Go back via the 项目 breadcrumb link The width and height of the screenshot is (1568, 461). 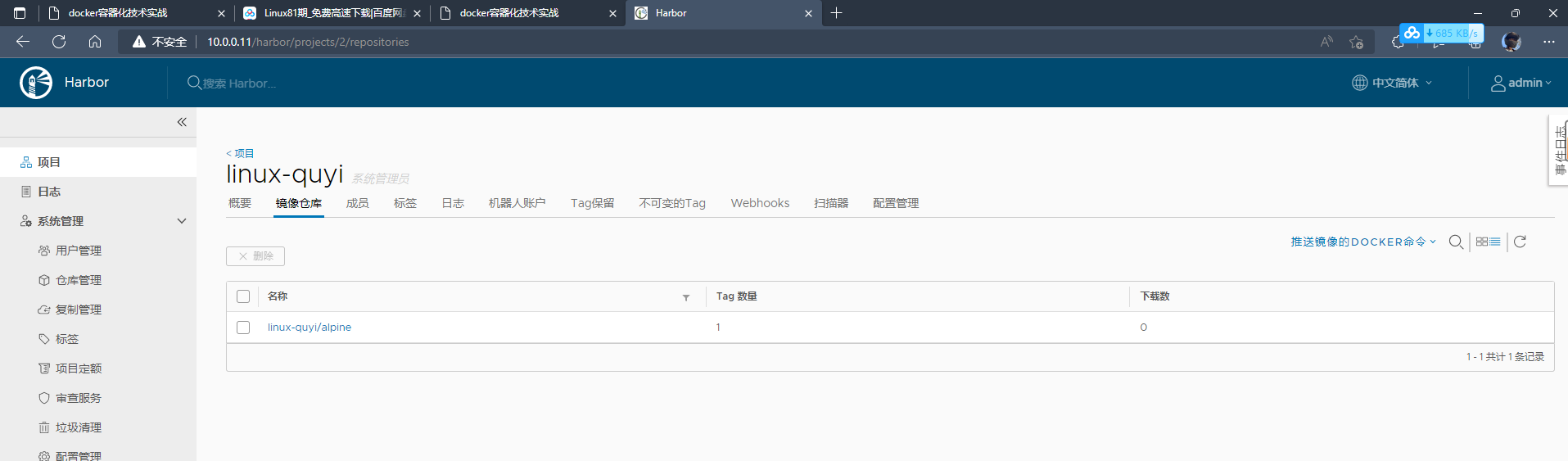pyautogui.click(x=241, y=153)
